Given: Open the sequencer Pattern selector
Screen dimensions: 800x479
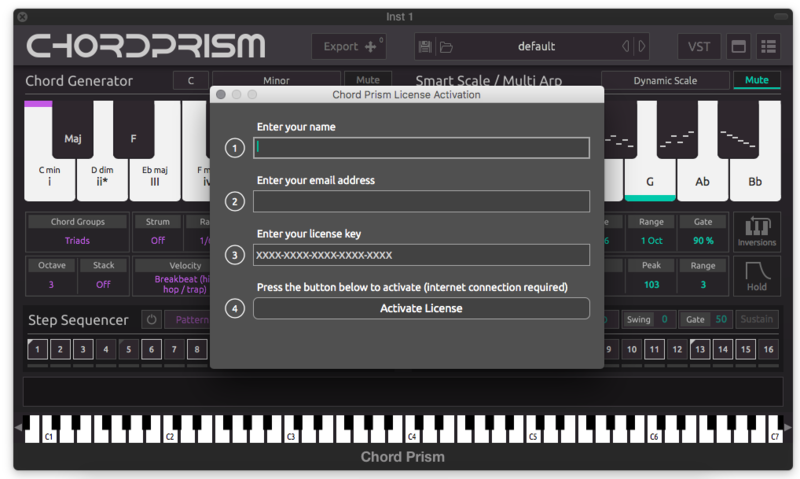Looking at the screenshot, I should point(188,319).
